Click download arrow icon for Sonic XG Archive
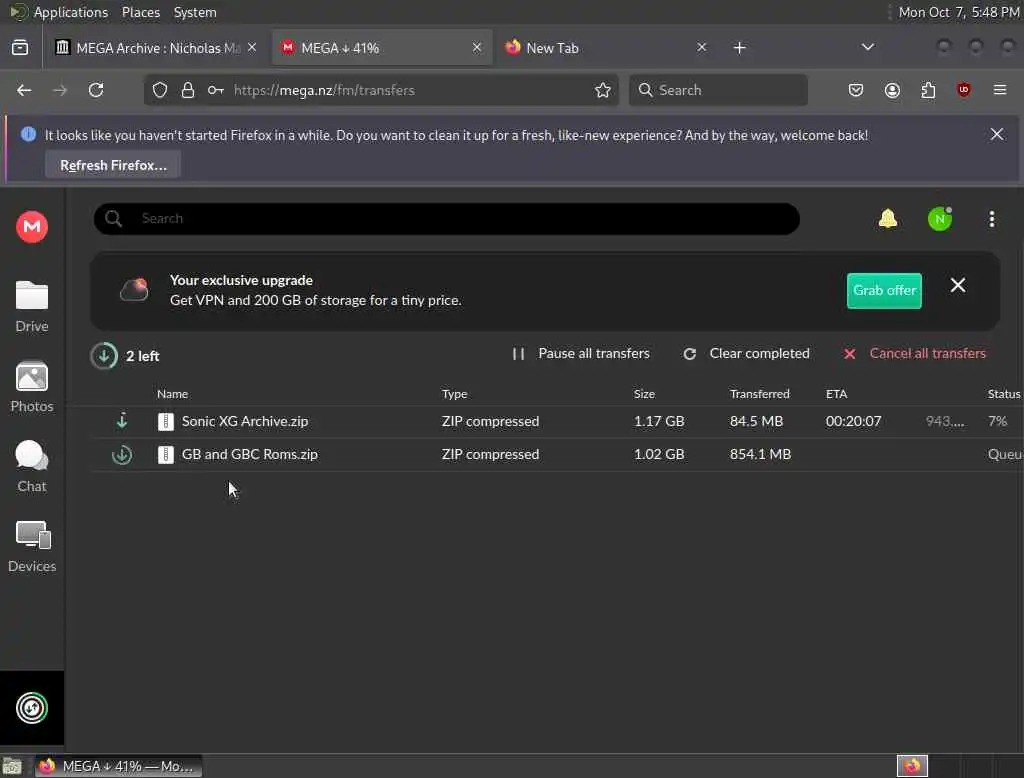Viewport: 1024px width, 778px height. click(121, 421)
